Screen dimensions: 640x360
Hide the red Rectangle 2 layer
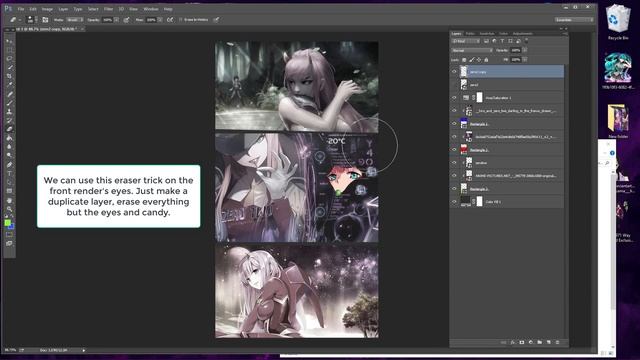[454, 150]
